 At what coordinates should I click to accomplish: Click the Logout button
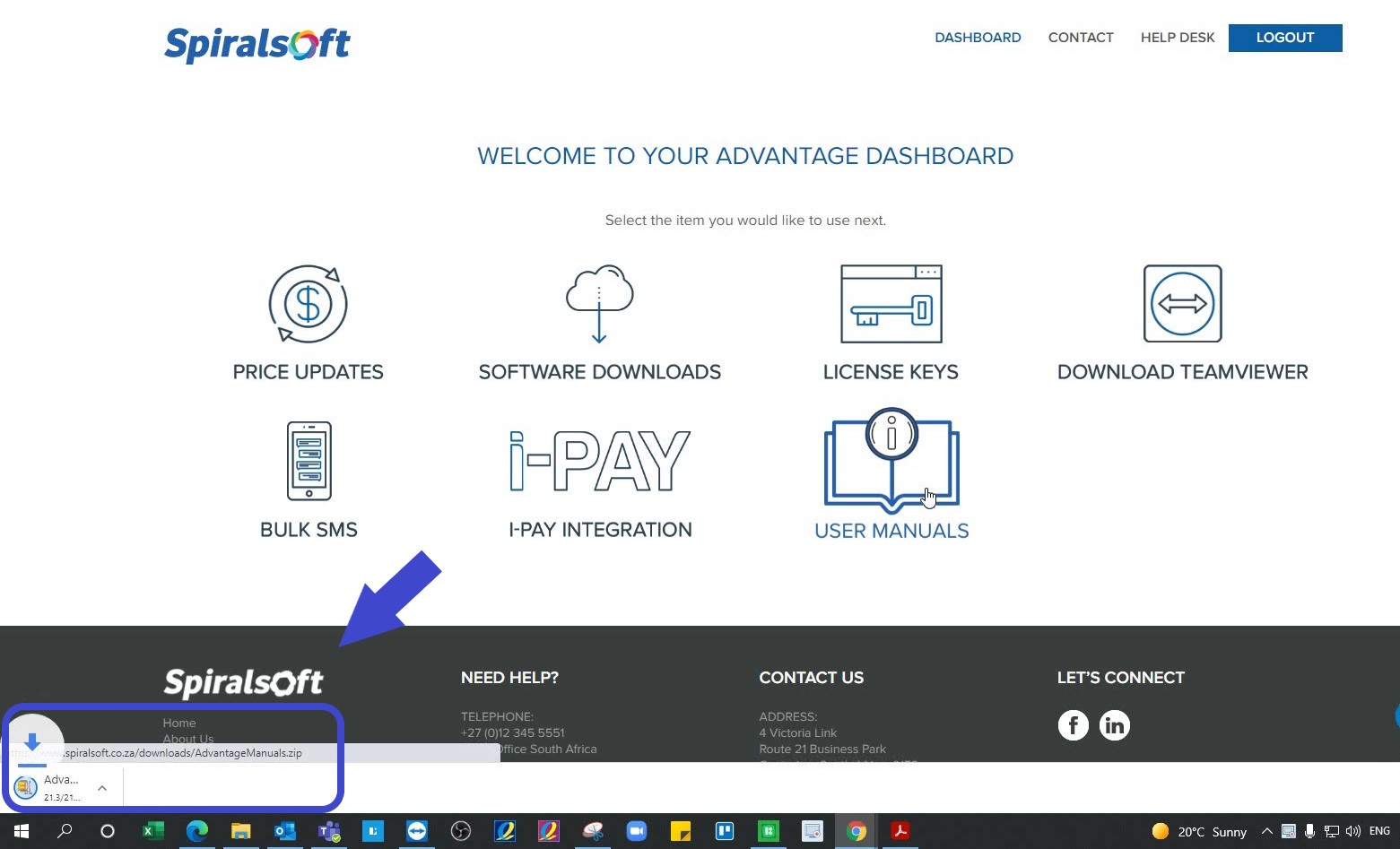[1284, 38]
